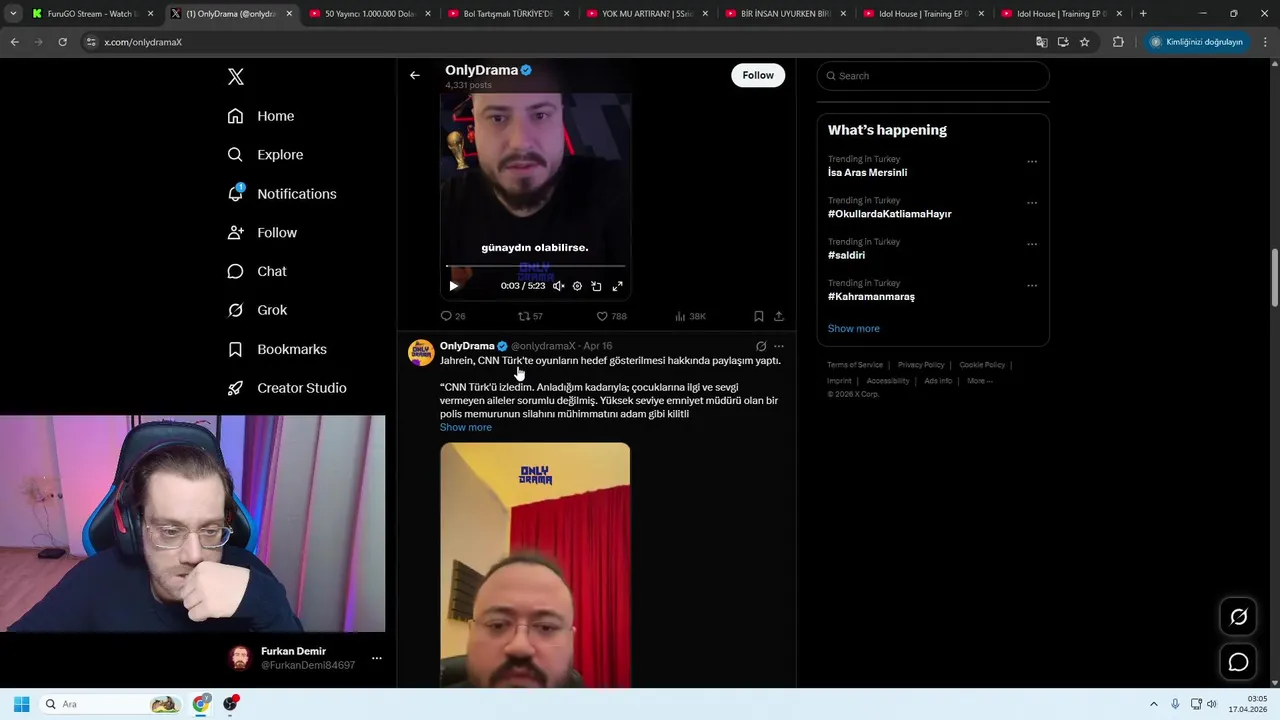Open browser extensions menu
The width and height of the screenshot is (1280, 720).
tap(1118, 42)
